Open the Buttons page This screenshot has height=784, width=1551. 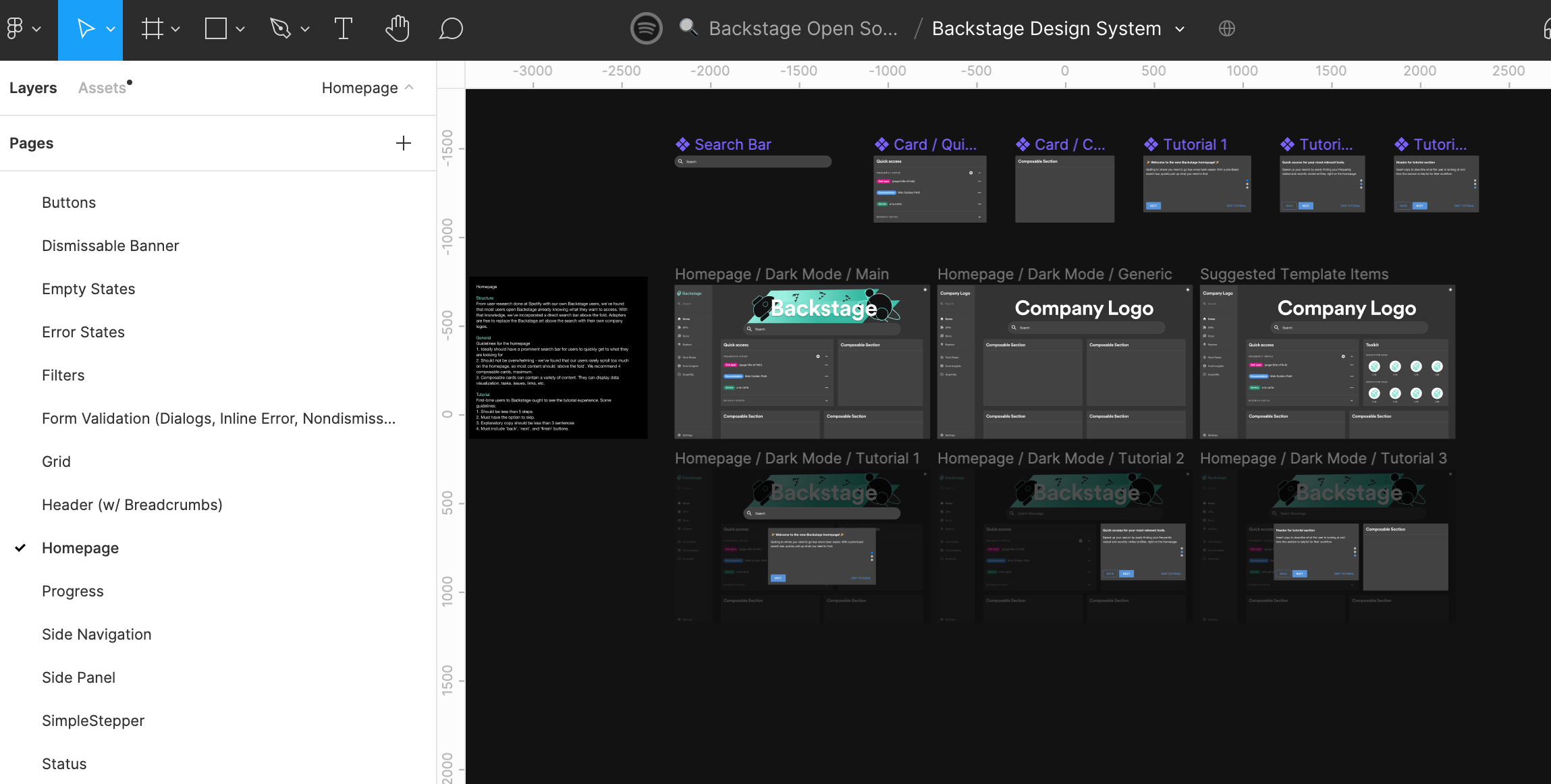(x=68, y=202)
